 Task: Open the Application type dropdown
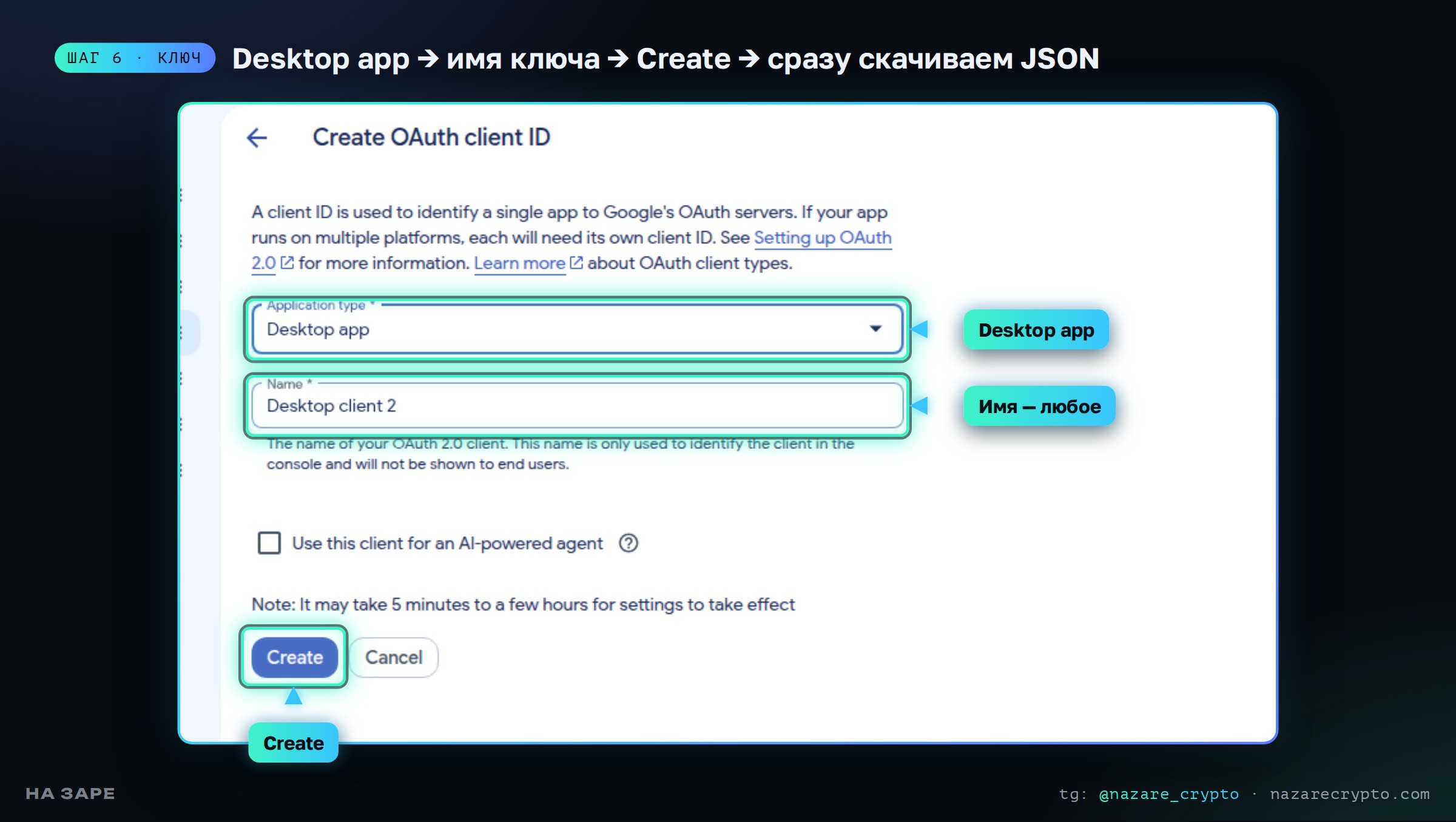coord(577,329)
